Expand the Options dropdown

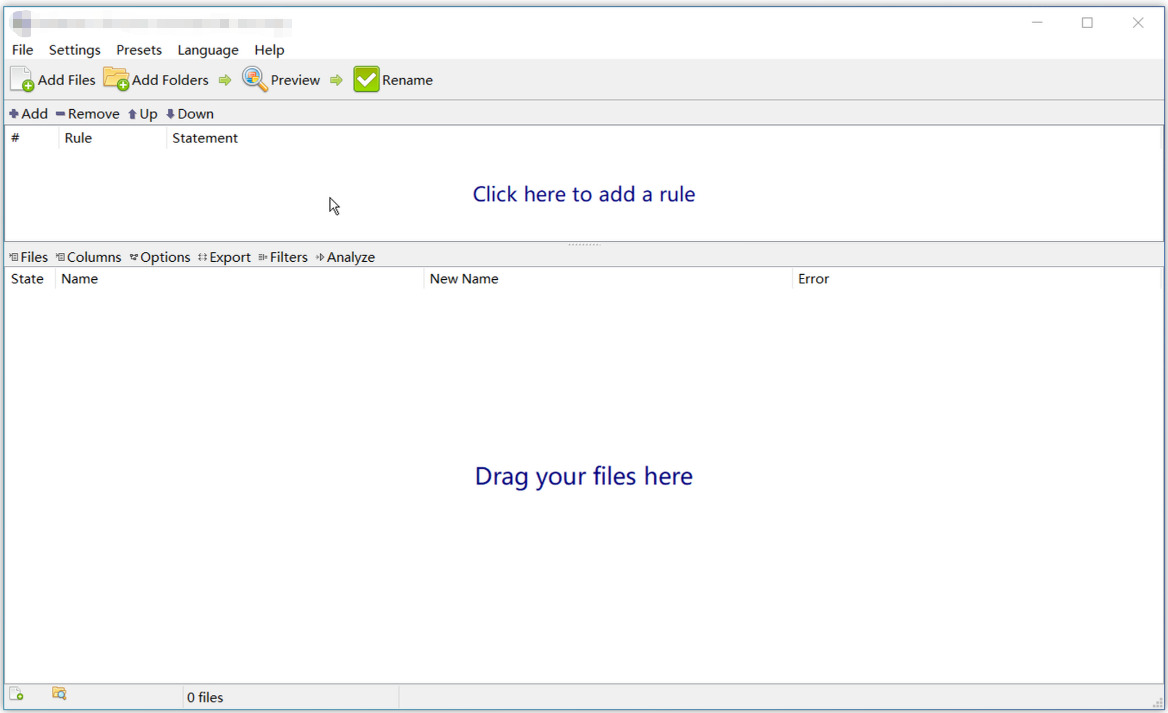pyautogui.click(x=160, y=257)
